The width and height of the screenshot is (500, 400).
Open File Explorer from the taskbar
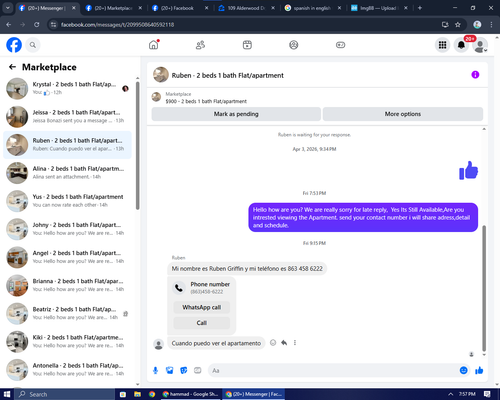pos(137,394)
